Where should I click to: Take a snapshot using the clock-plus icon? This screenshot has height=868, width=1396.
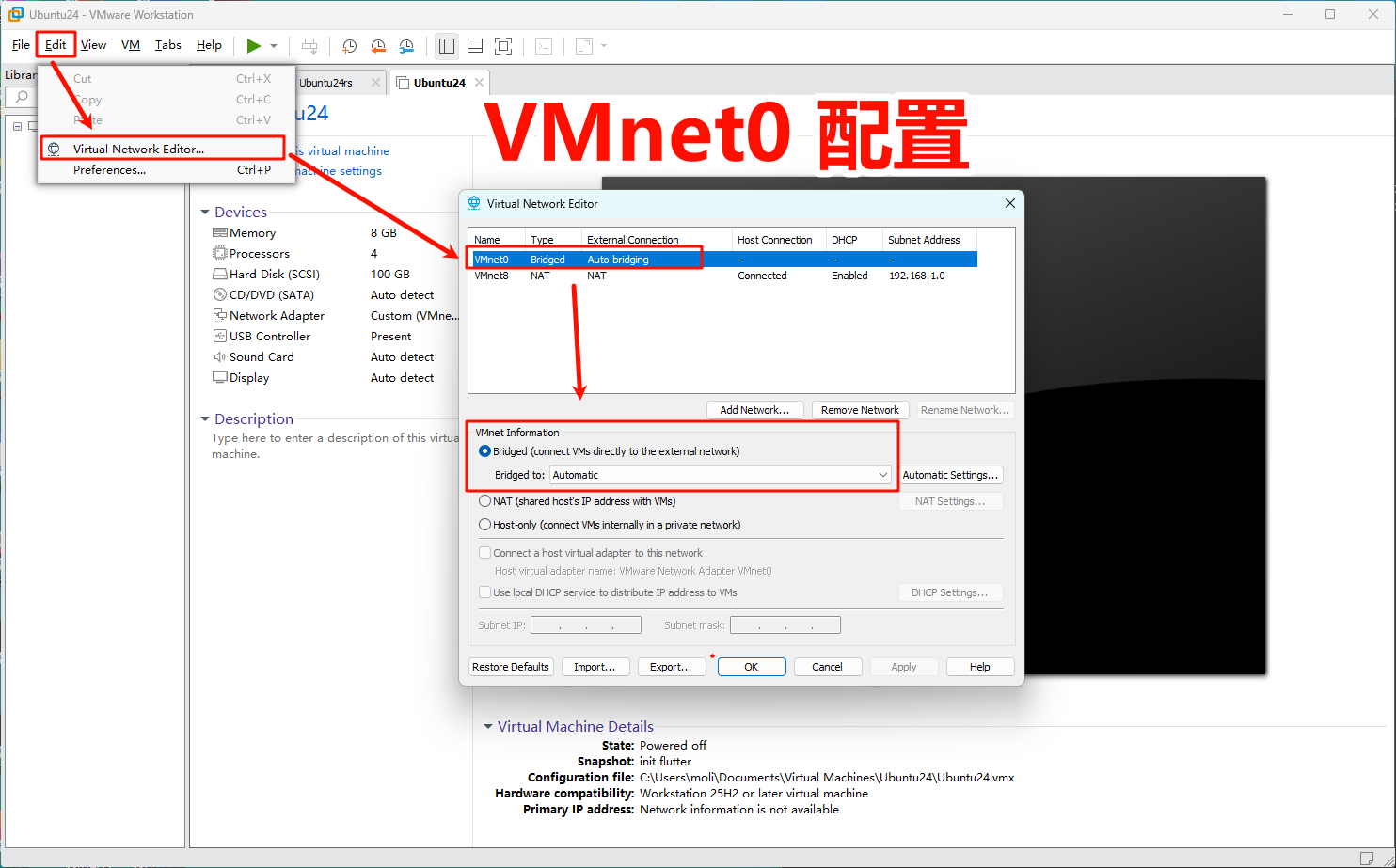point(349,45)
